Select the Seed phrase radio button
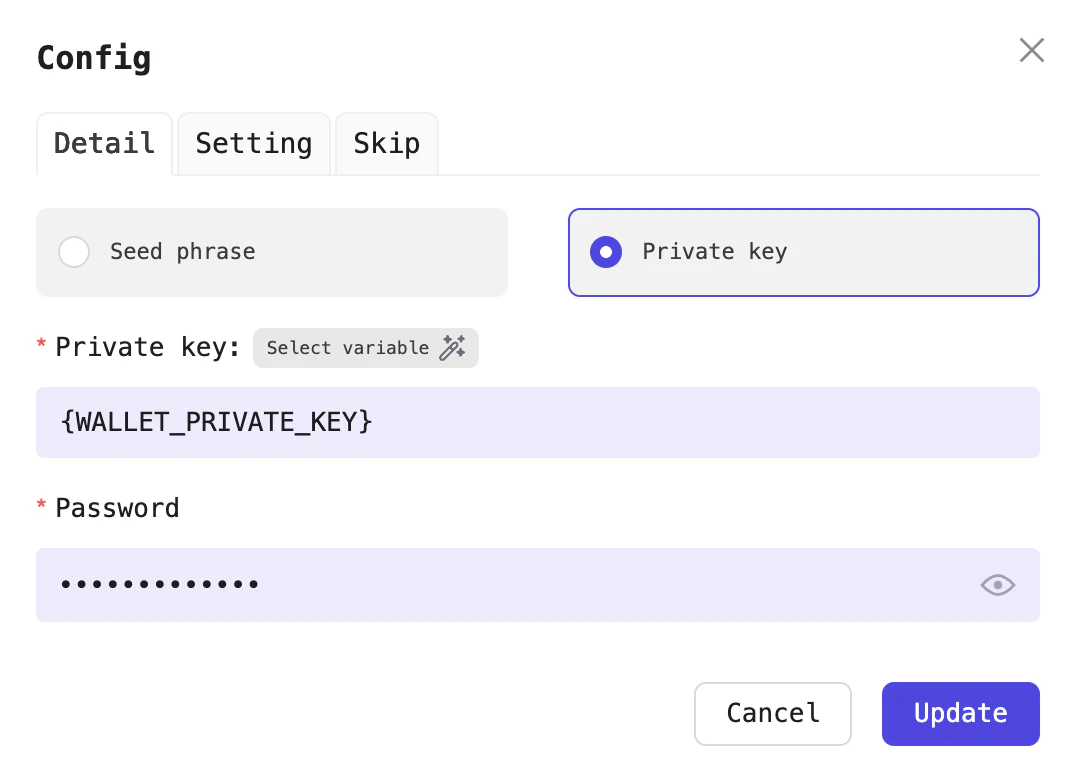Image resolution: width=1072 pixels, height=776 pixels. pyautogui.click(x=74, y=252)
